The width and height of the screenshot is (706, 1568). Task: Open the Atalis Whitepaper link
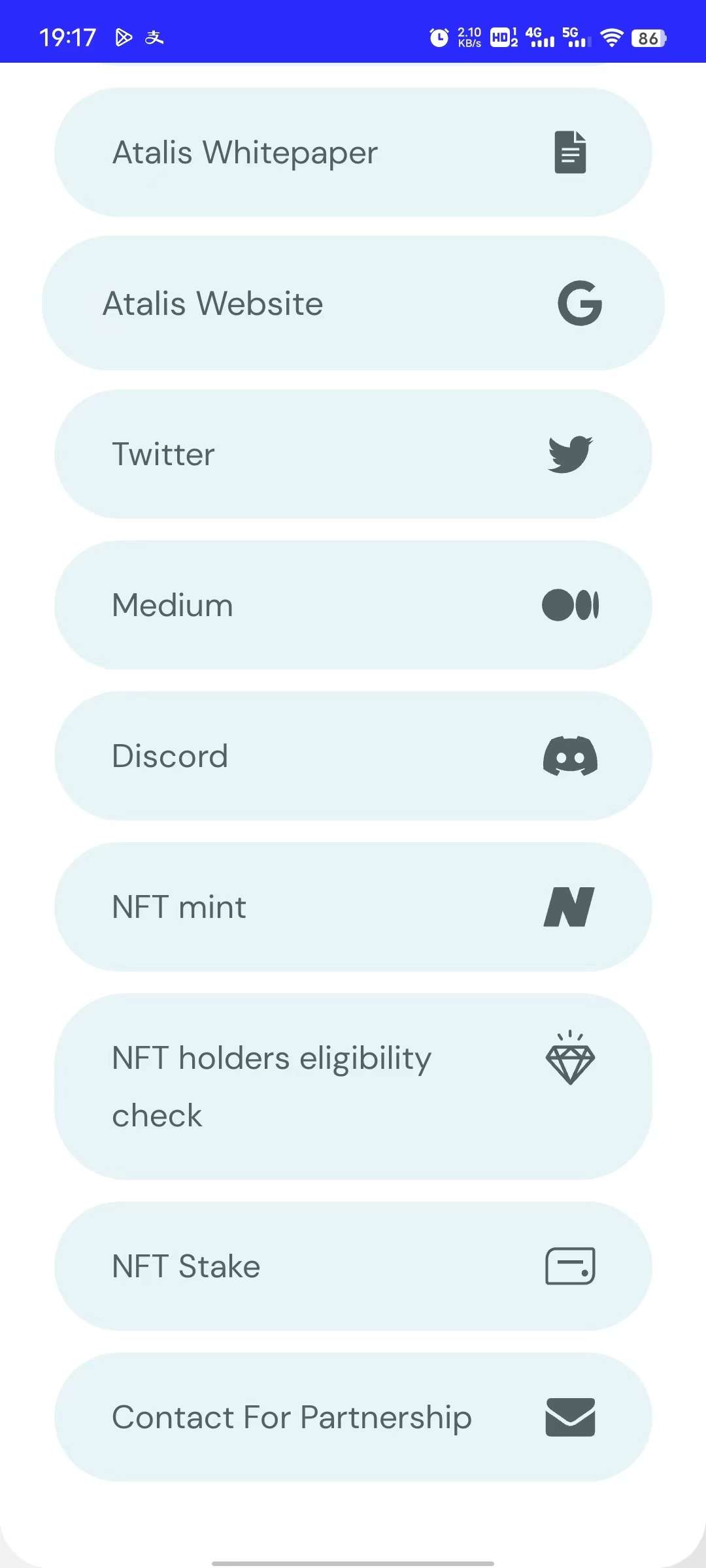(x=353, y=152)
